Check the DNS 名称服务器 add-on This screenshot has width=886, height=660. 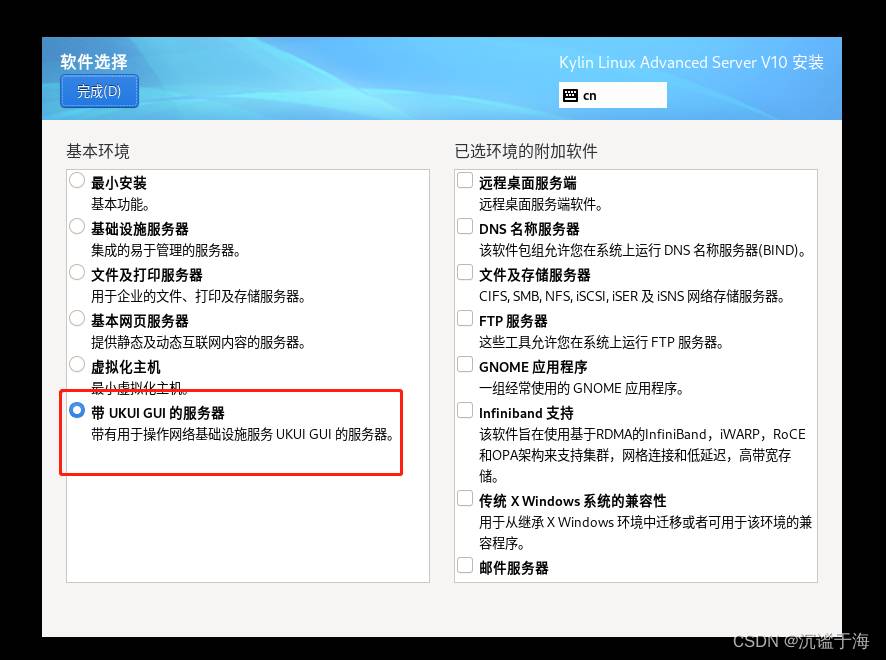(x=465, y=227)
